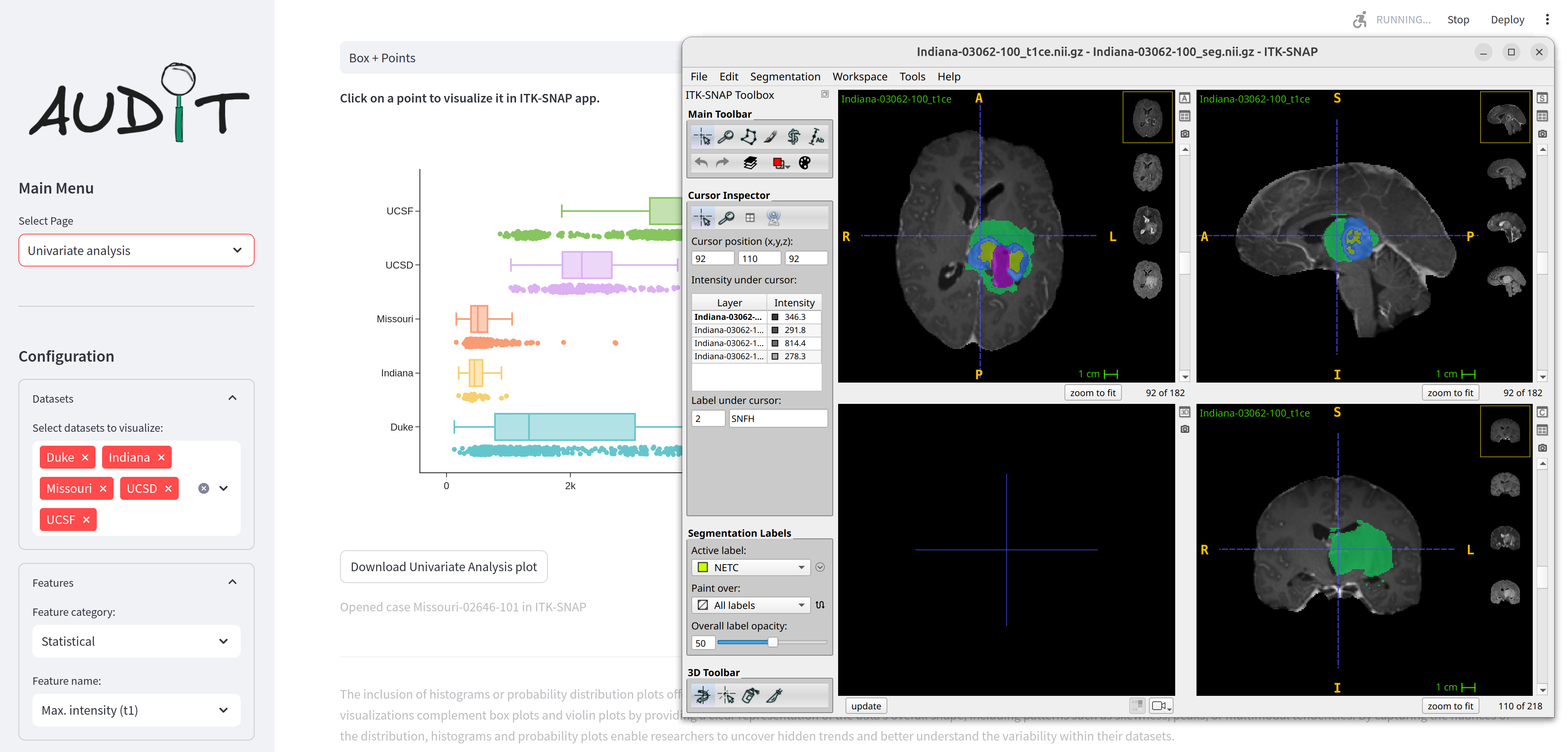1568x752 pixels.
Task: Remove the Indiana dataset tag
Action: 161,457
